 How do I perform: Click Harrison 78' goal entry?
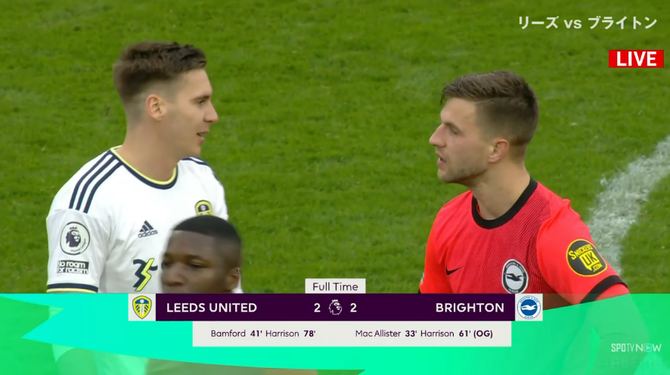pos(290,334)
